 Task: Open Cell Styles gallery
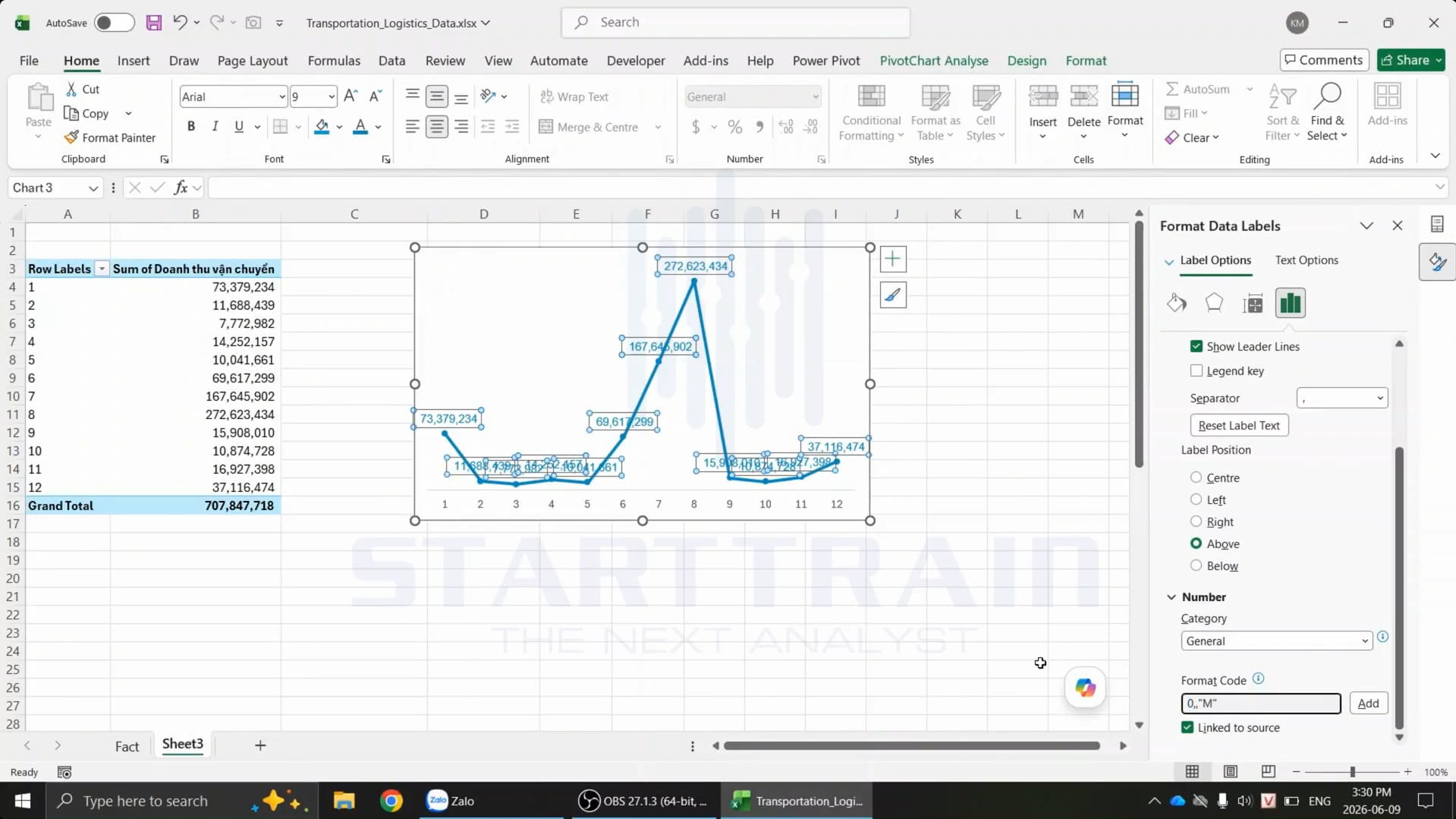coord(985,113)
